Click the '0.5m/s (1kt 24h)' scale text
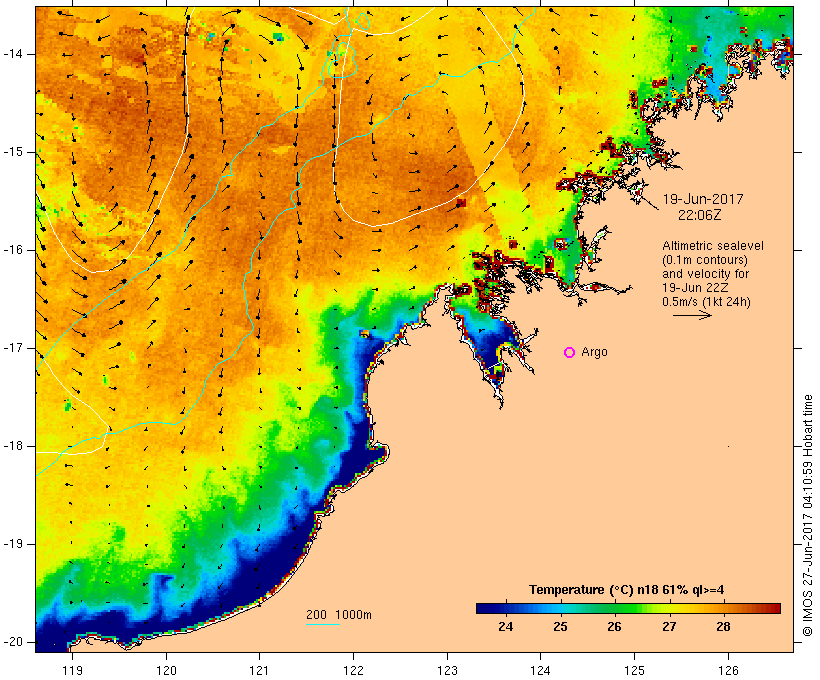This screenshot has width=820, height=680. pyautogui.click(x=706, y=302)
